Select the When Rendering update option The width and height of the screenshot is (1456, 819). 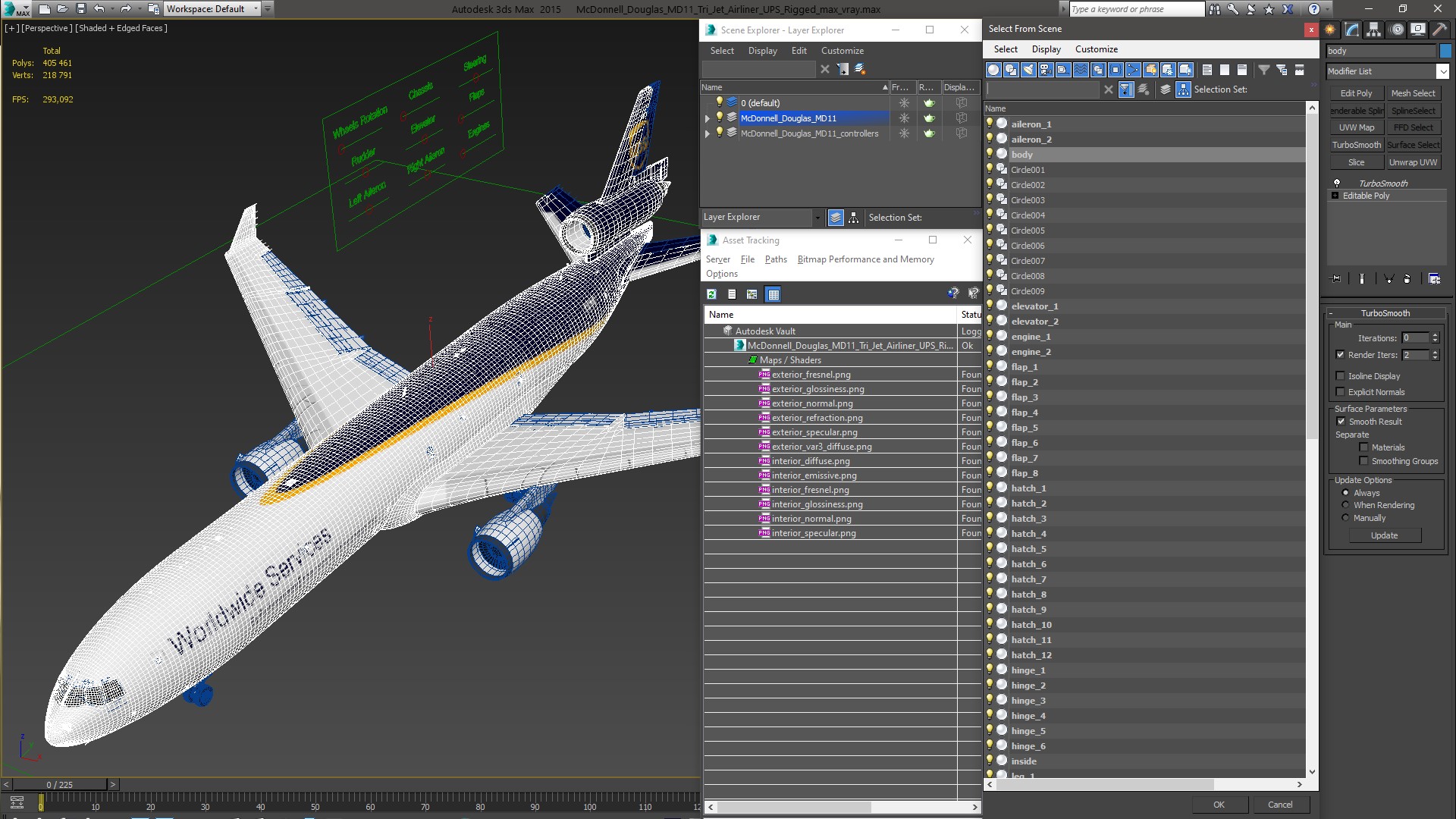[1346, 505]
